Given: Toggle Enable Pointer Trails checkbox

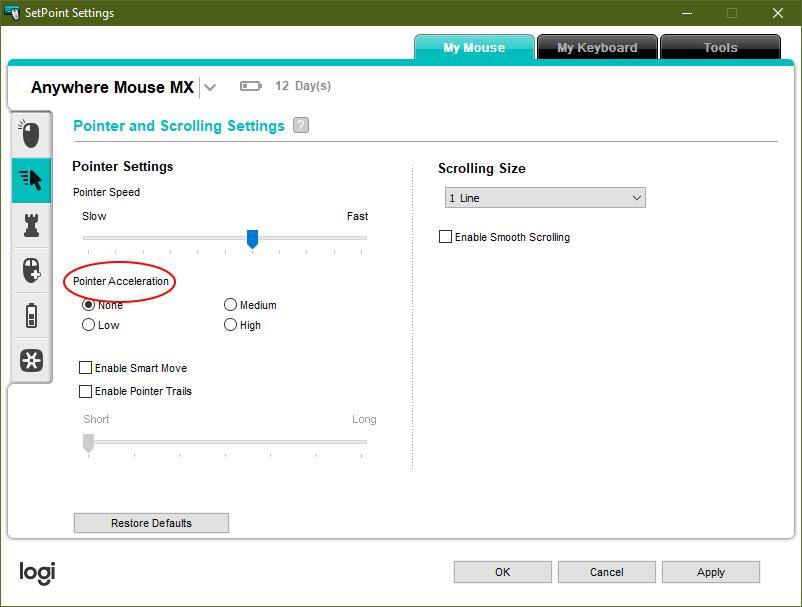Looking at the screenshot, I should tap(86, 391).
